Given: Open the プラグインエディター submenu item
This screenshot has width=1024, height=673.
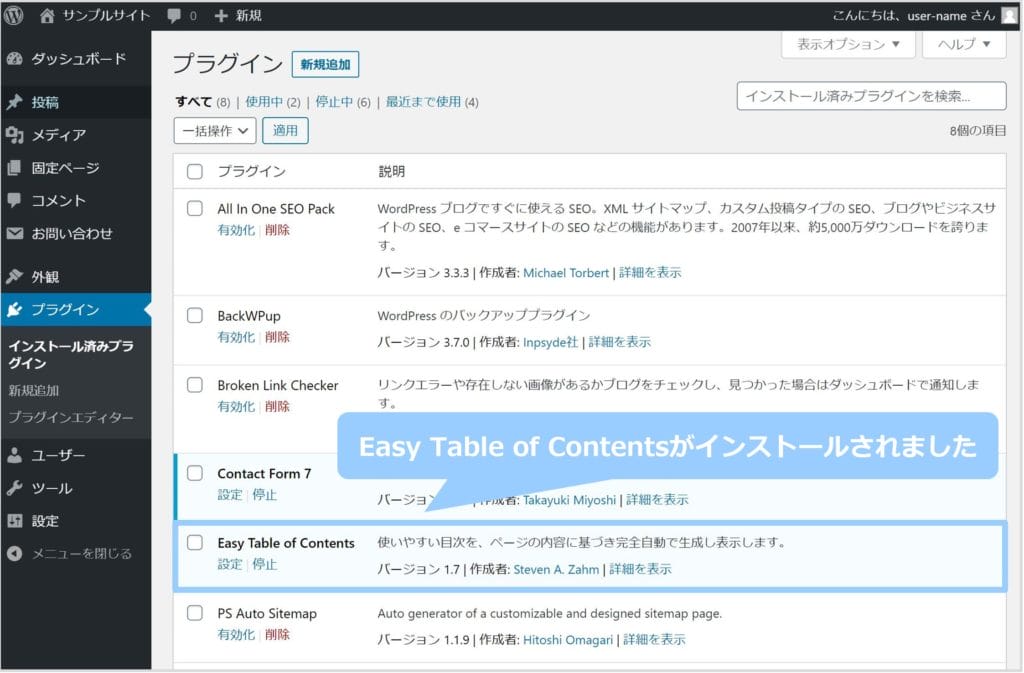Looking at the screenshot, I should 71,417.
